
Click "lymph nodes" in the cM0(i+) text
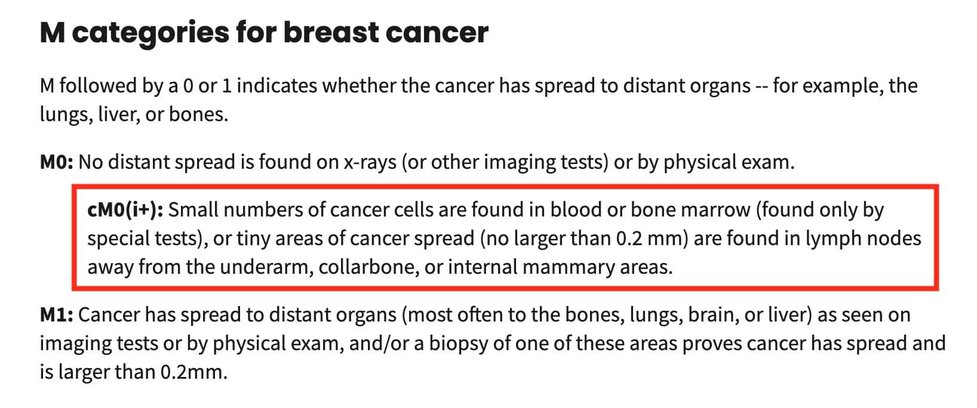tap(872, 240)
